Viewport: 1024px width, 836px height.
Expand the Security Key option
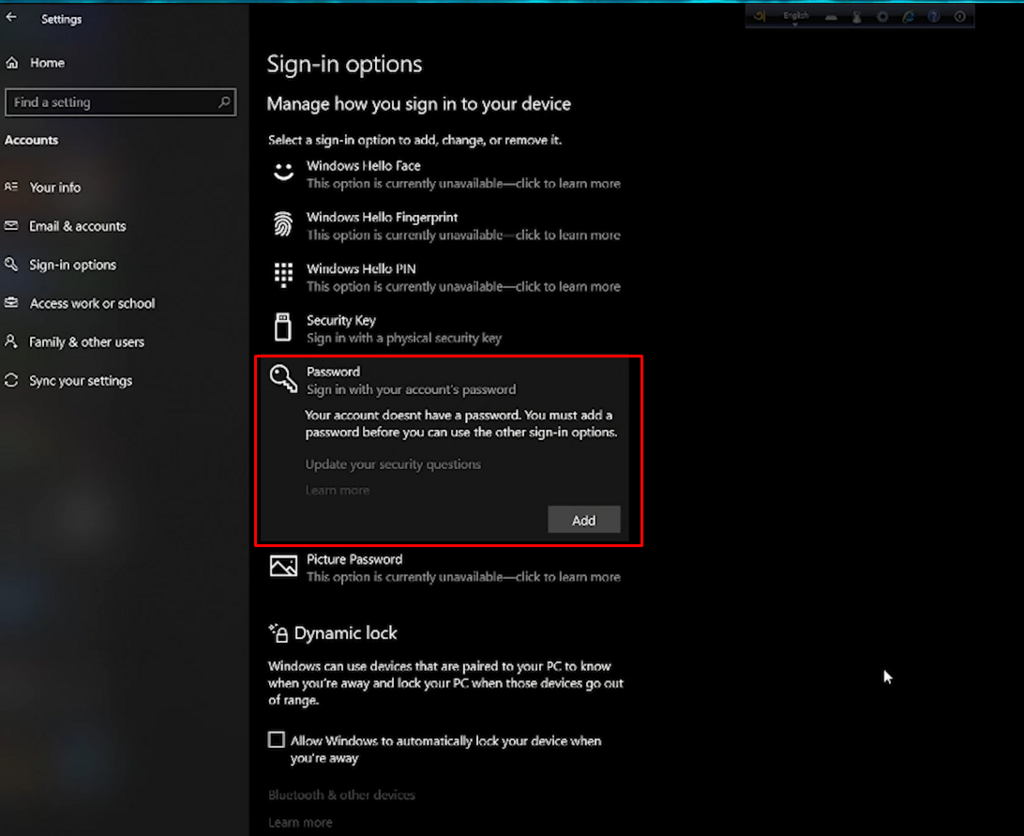(x=444, y=329)
